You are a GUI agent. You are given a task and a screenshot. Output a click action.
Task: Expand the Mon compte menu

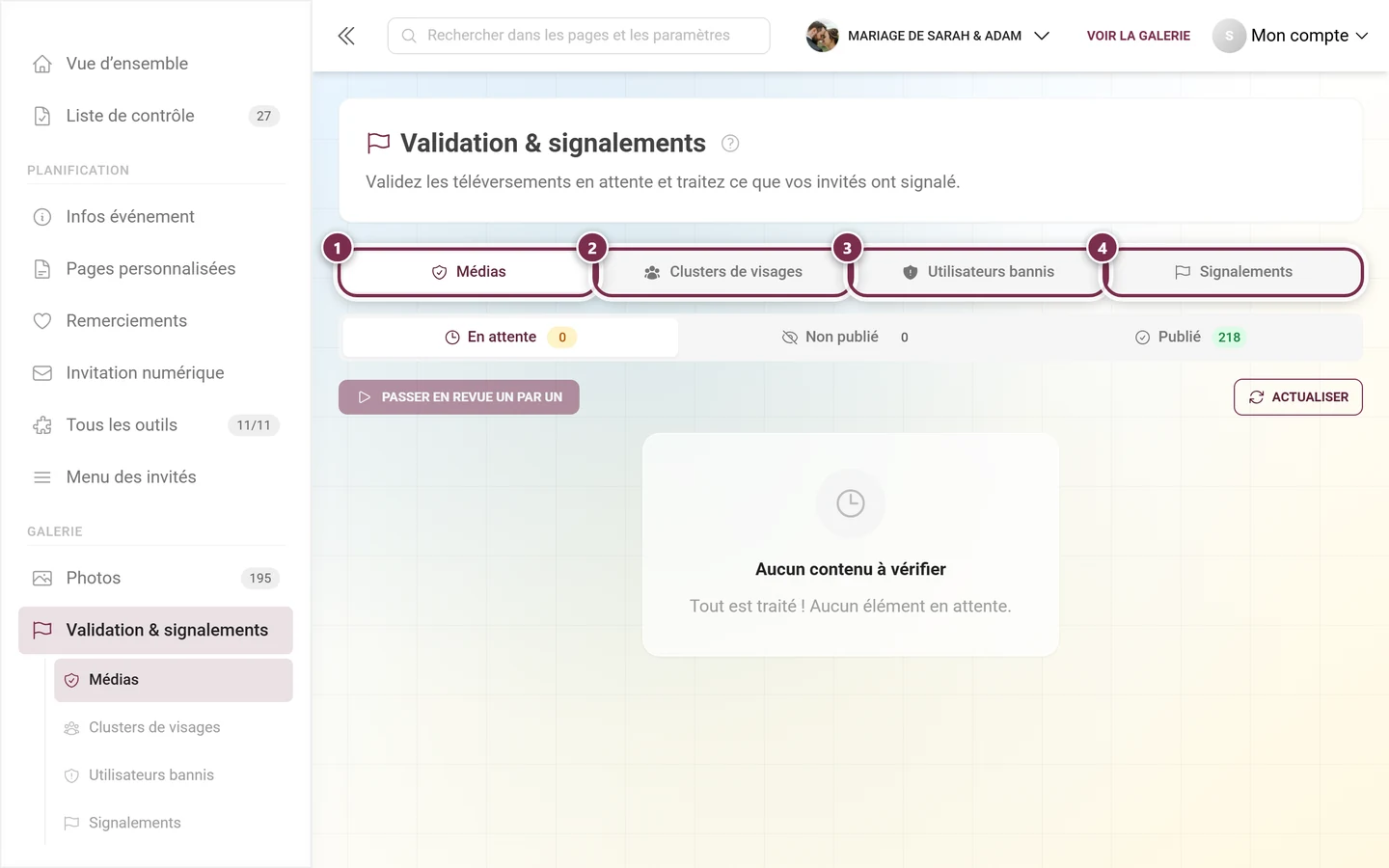pyautogui.click(x=1291, y=36)
